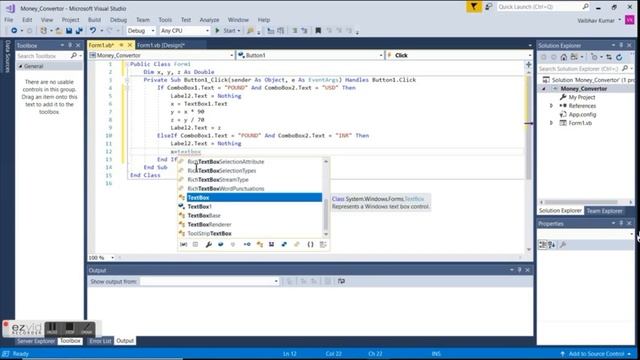Switch to Form1.vb [Design] tab
640x360 pixels.
pyautogui.click(x=161, y=45)
